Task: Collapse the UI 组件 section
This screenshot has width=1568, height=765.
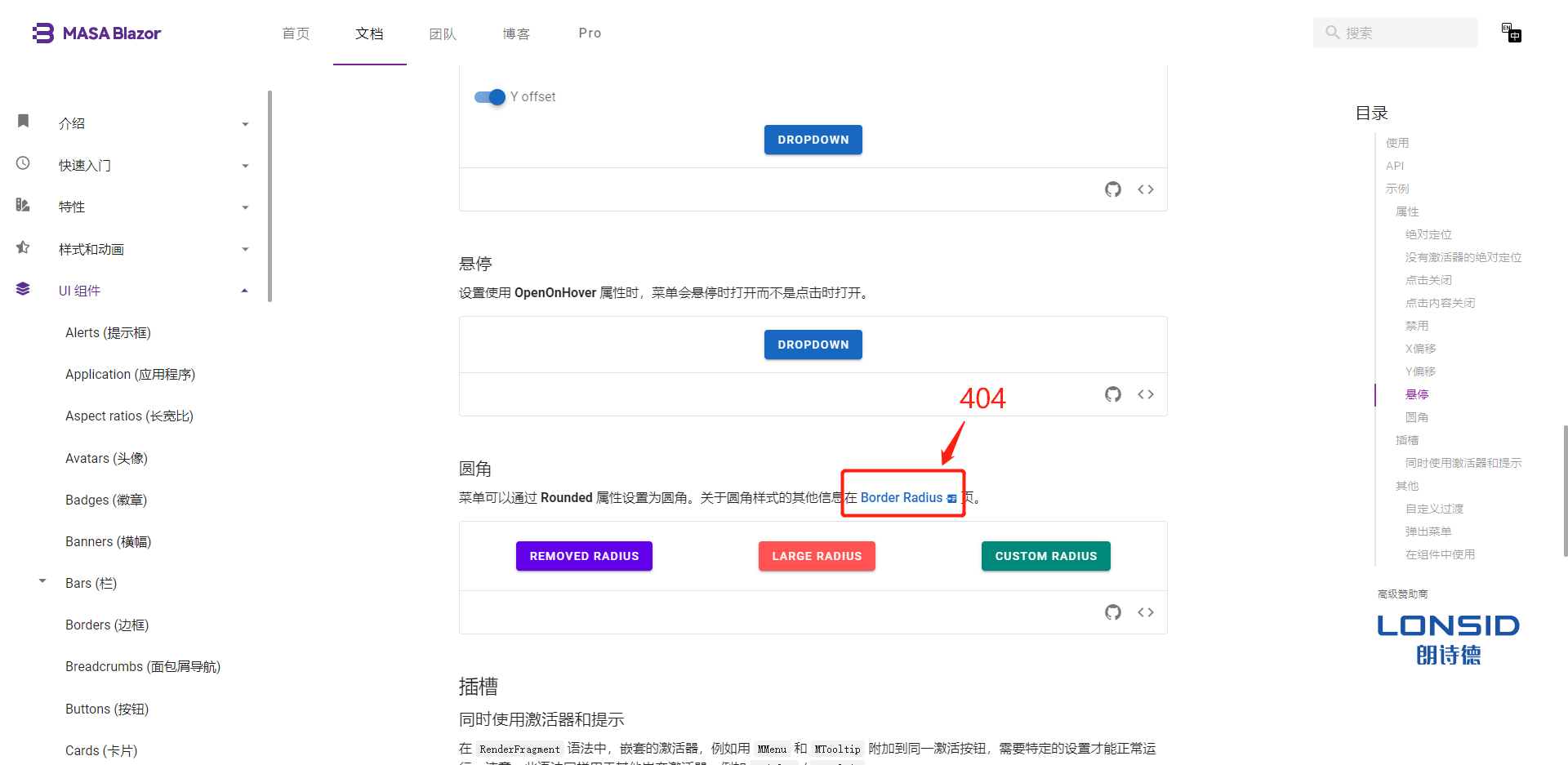Action: 243,289
